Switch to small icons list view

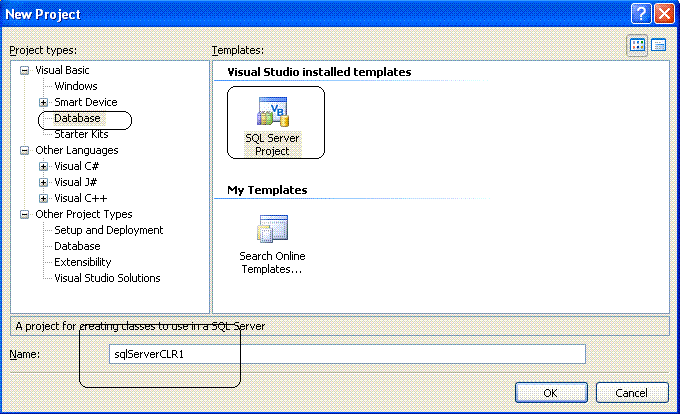pyautogui.click(x=658, y=45)
